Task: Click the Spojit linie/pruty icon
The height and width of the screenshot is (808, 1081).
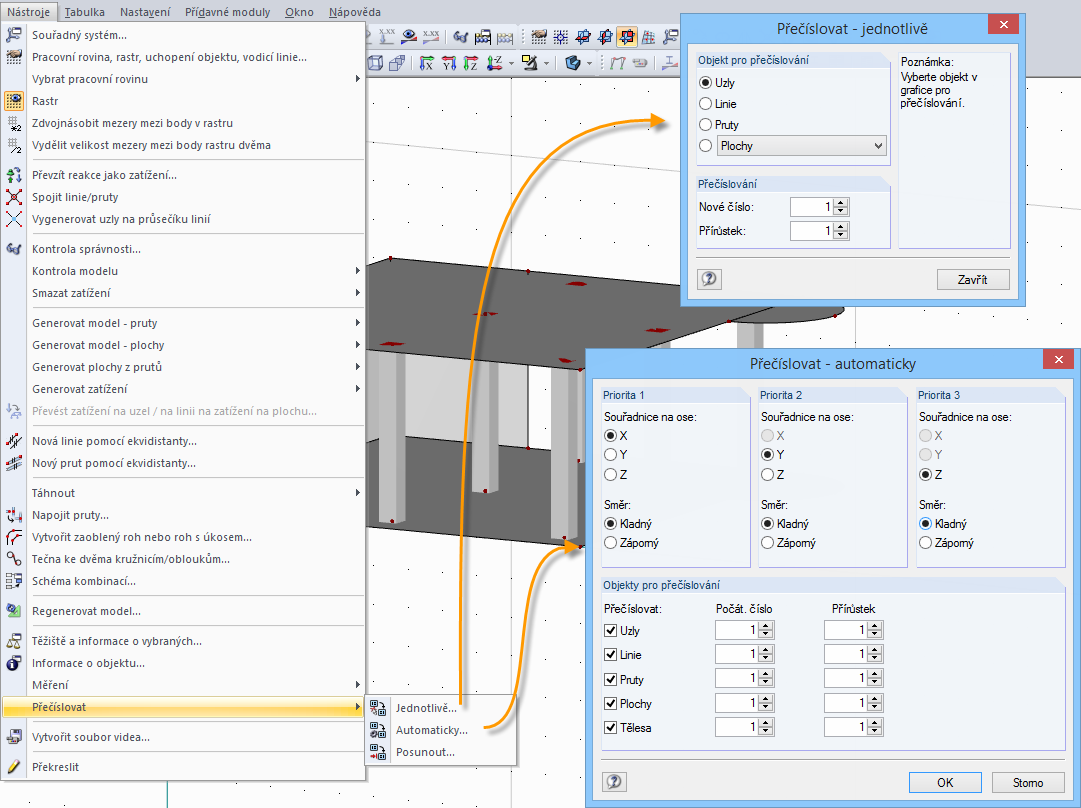Action: tap(14, 197)
